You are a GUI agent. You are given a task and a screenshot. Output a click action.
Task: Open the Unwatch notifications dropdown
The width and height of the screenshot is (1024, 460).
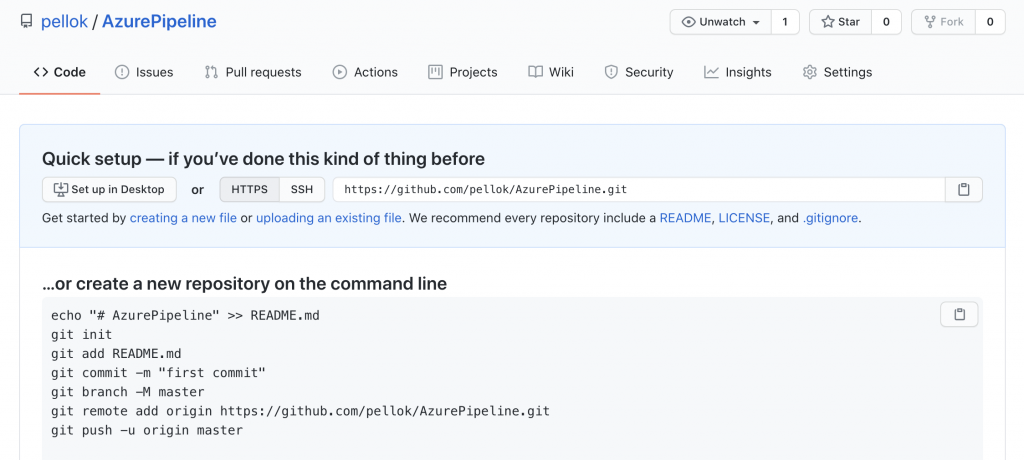click(720, 22)
